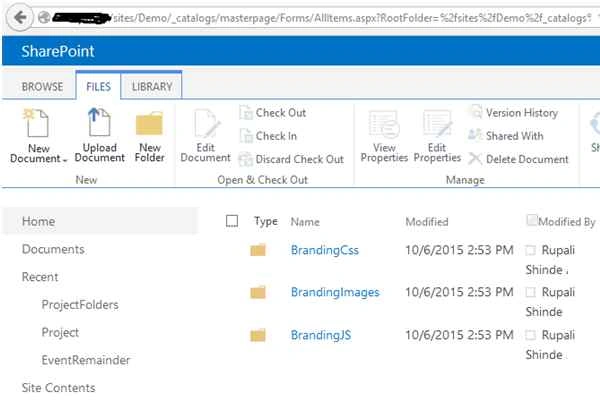This screenshot has width=600, height=403.
Task: Click the New Document icon
Action: pos(37,123)
